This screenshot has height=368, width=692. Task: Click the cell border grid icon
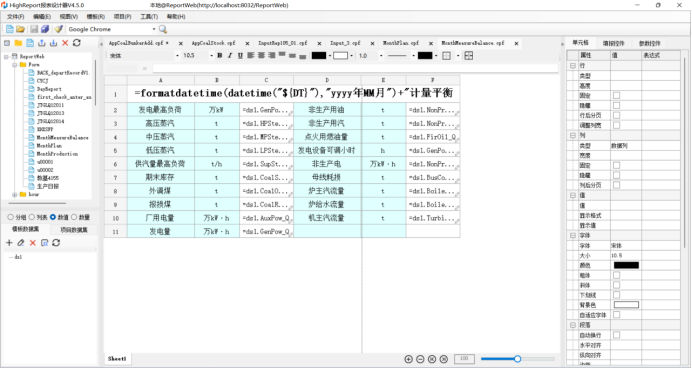pos(447,56)
